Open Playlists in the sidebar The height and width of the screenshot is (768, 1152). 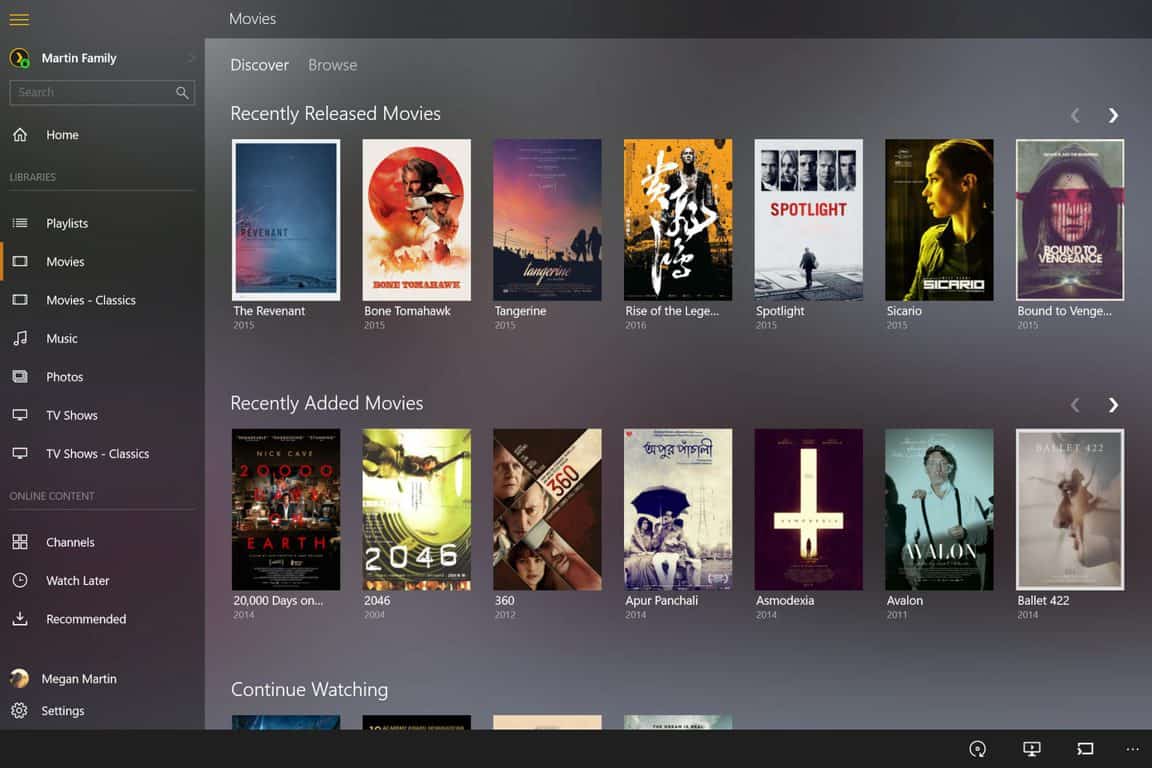pyautogui.click(x=67, y=223)
